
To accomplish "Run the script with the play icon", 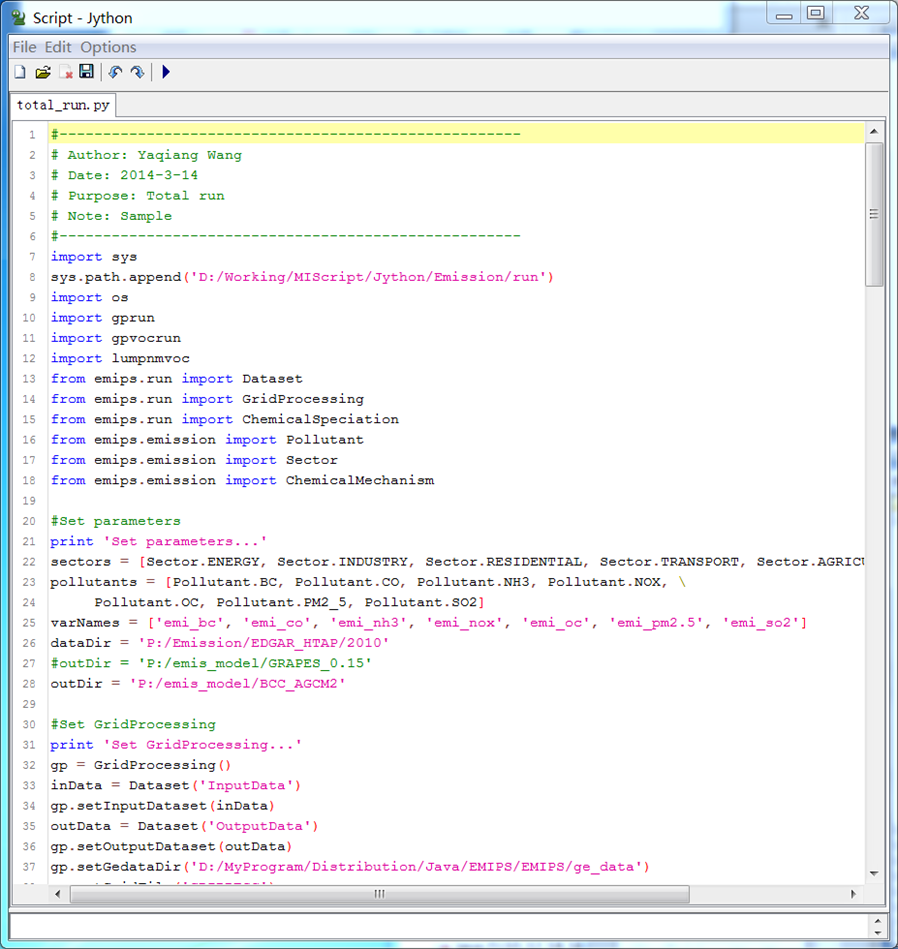I will [166, 72].
